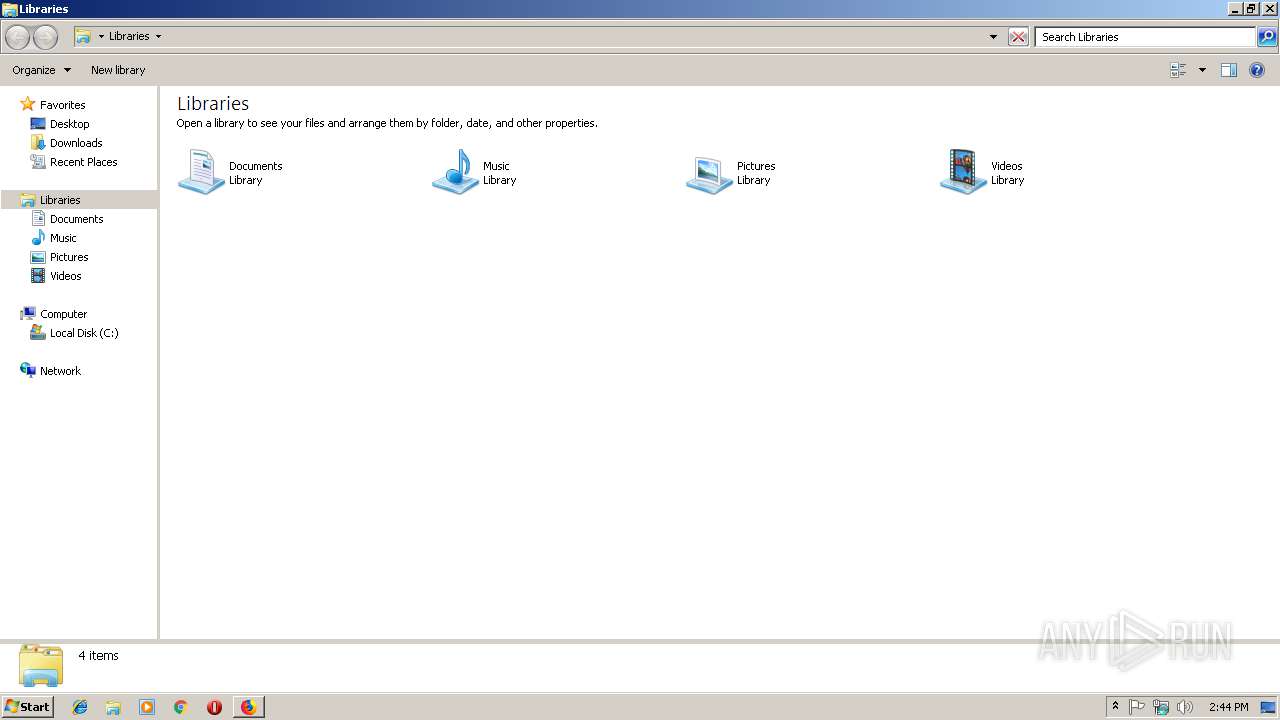The width and height of the screenshot is (1280, 720).
Task: Click the Back navigation button
Action: click(17, 37)
